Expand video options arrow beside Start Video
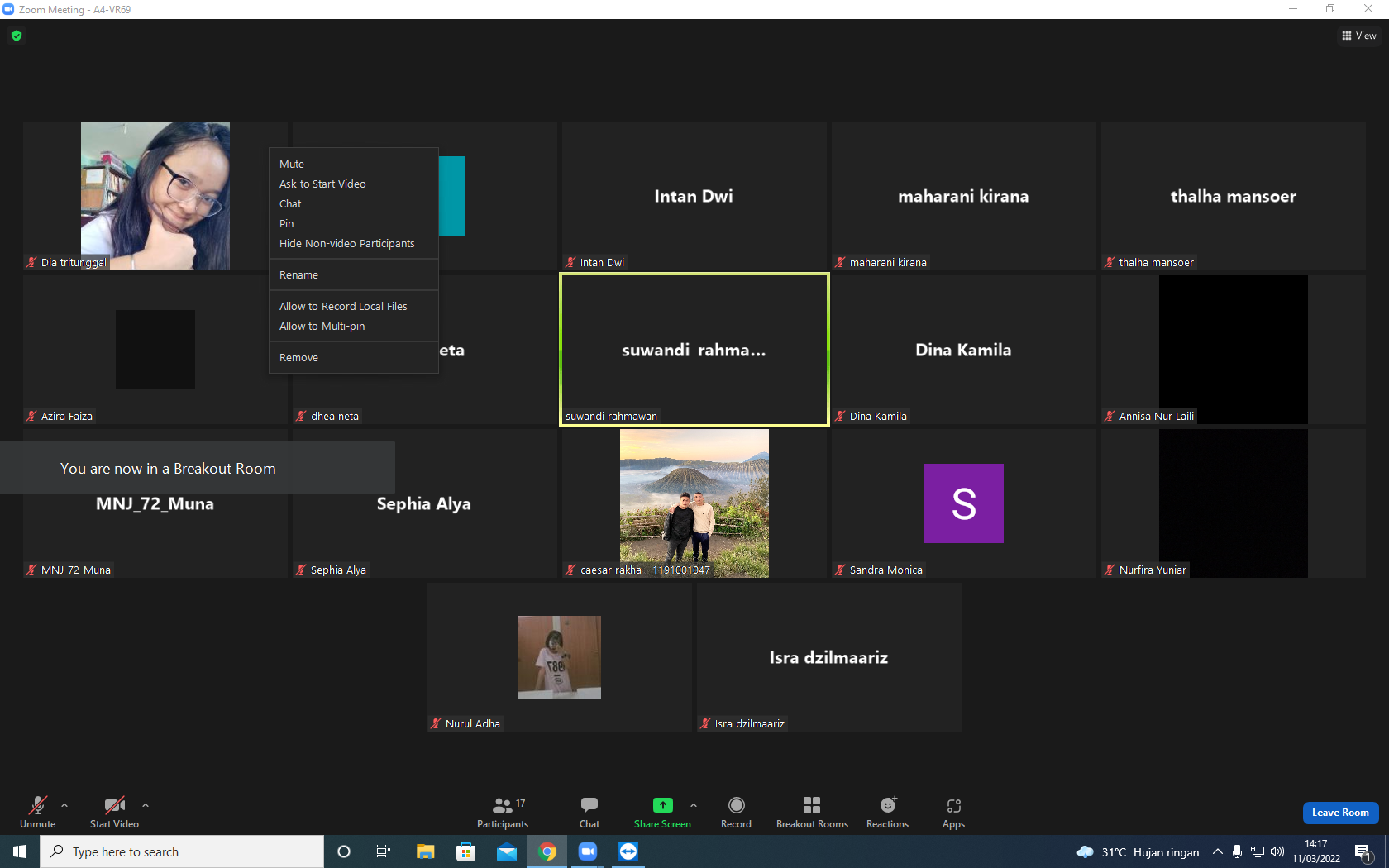 [x=146, y=804]
